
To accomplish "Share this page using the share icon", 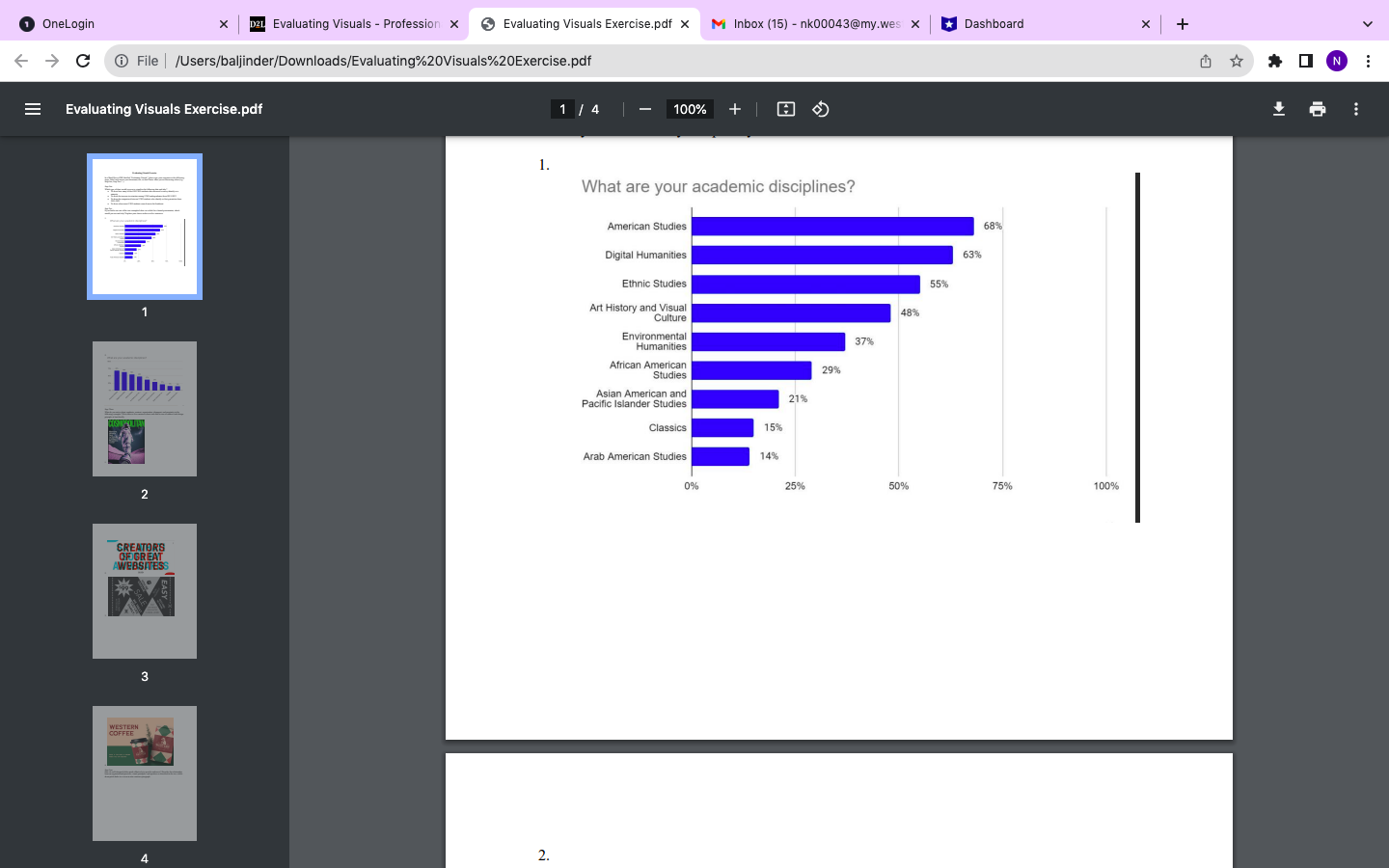I will point(1206,61).
